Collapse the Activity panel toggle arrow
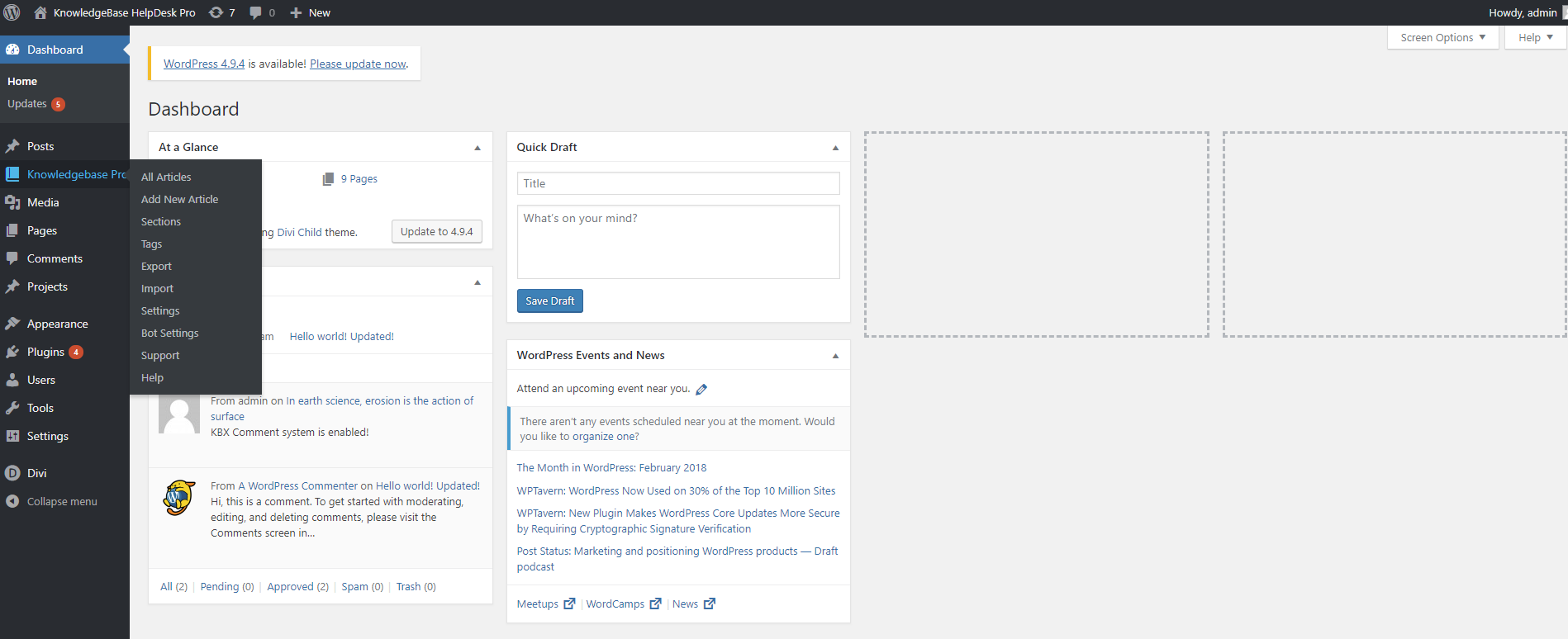This screenshot has height=639, width=1568. (478, 282)
